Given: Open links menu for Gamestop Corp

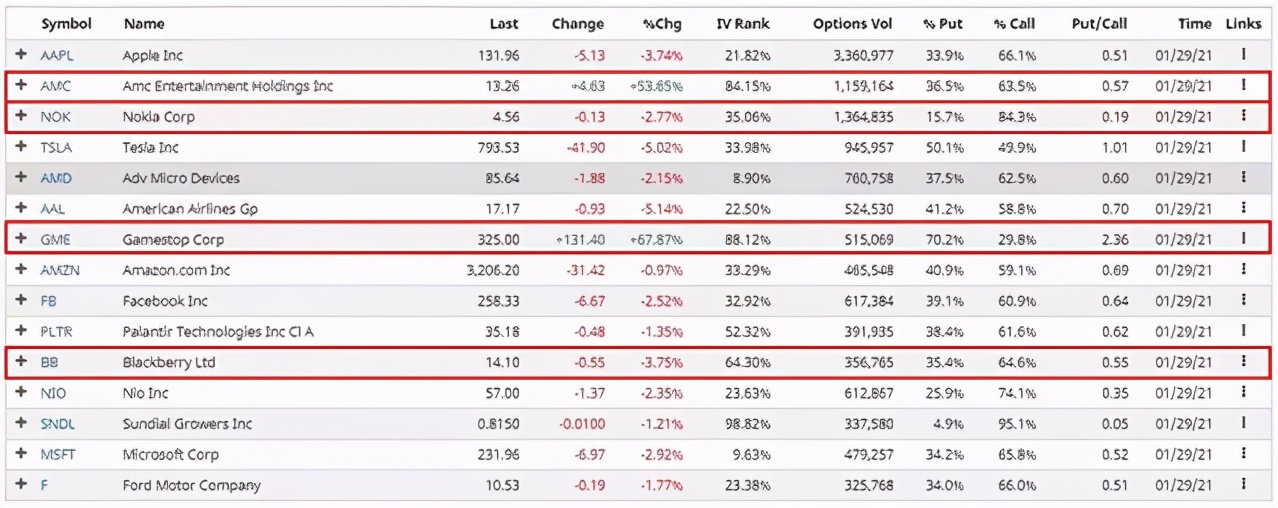Looking at the screenshot, I should click(1243, 239).
